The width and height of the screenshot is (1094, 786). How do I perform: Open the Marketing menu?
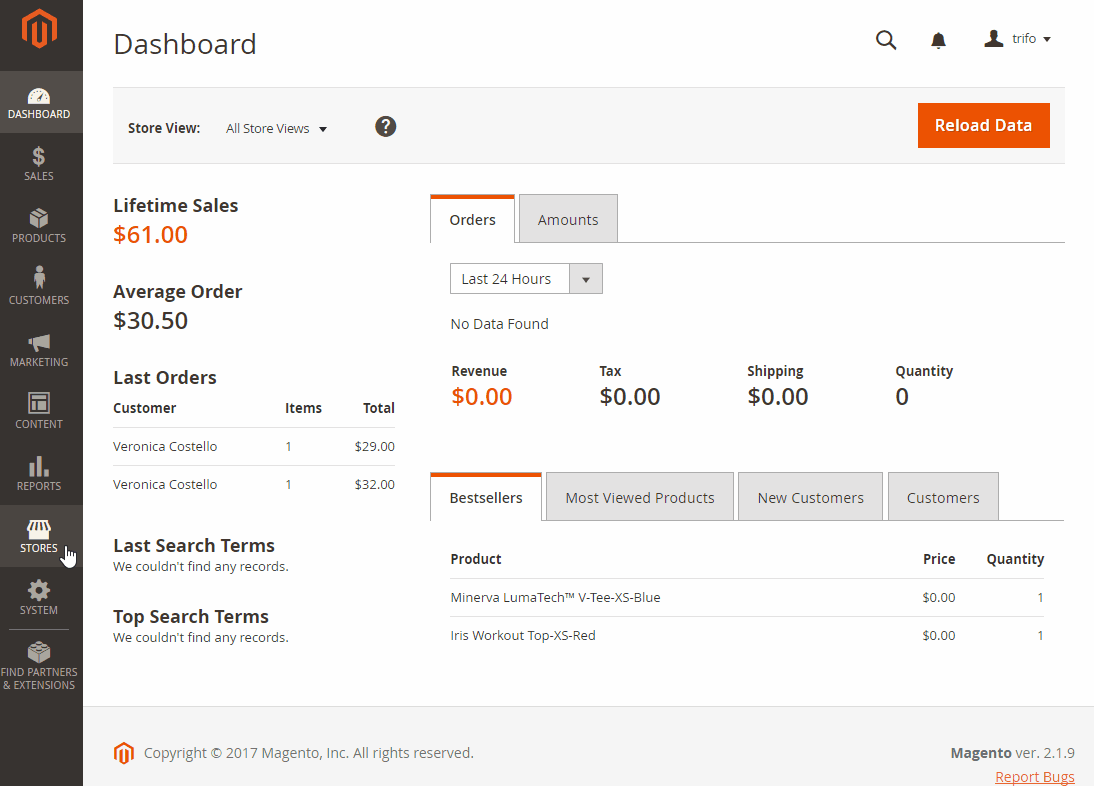pyautogui.click(x=41, y=350)
